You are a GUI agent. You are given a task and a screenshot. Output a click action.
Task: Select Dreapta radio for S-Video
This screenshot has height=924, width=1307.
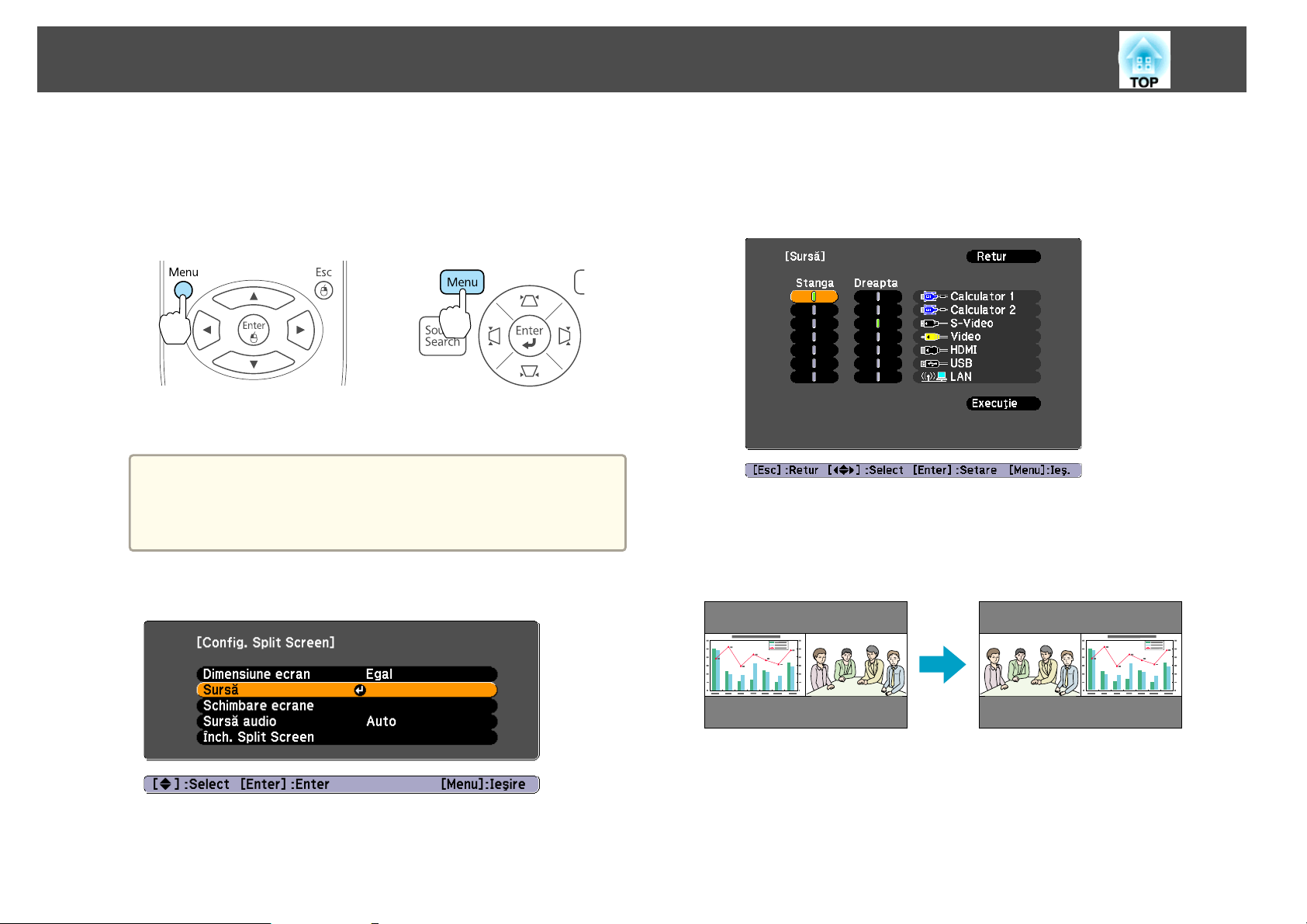pyautogui.click(x=878, y=323)
